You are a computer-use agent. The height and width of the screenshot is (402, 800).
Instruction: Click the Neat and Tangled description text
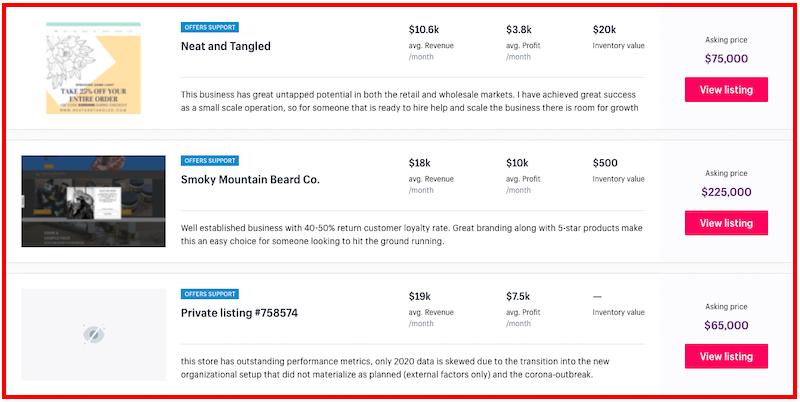point(410,101)
